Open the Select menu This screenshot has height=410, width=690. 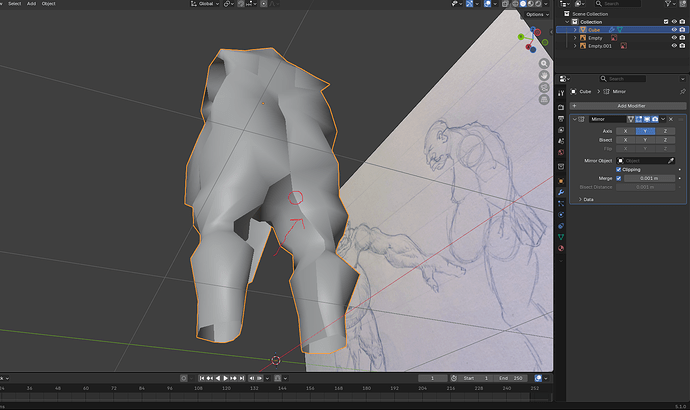pos(15,4)
